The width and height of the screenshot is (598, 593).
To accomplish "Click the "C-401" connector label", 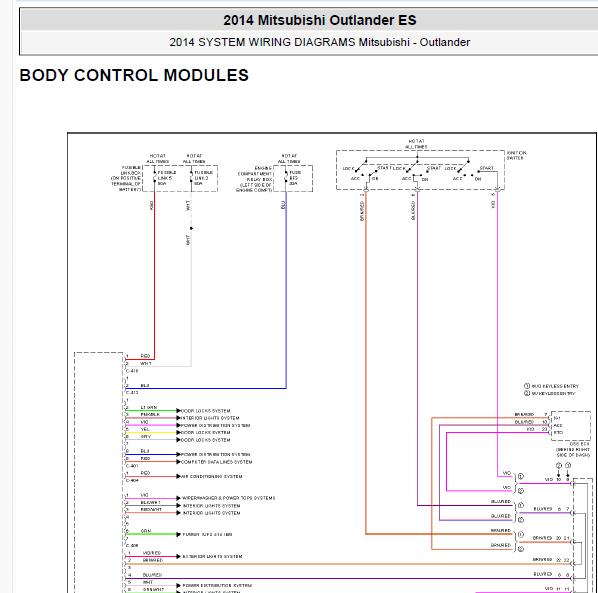I will coord(132,466).
